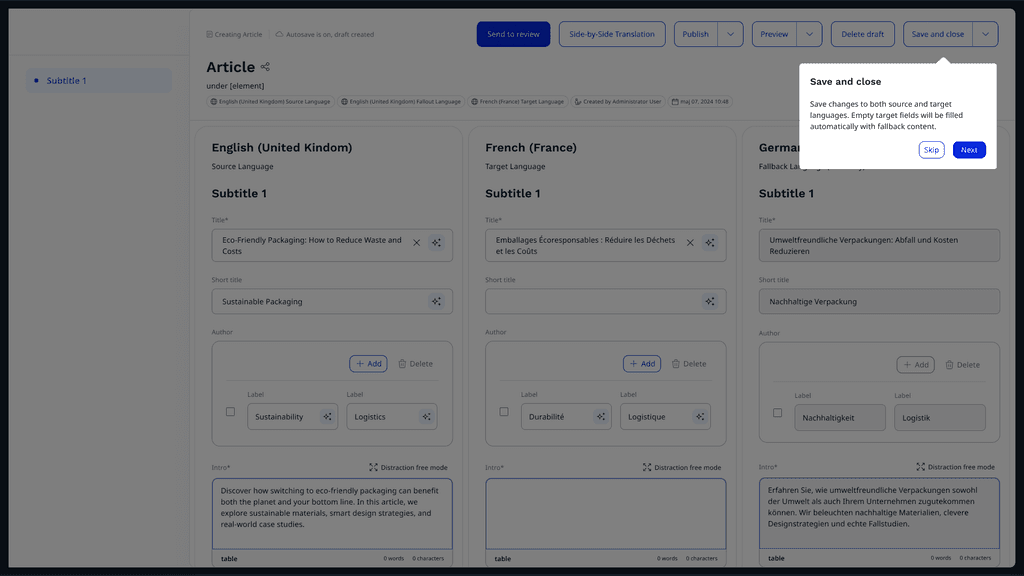The height and width of the screenshot is (576, 1024).
Task: Click the English (United Kingdom) Fallout Language tag
Action: pos(401,102)
